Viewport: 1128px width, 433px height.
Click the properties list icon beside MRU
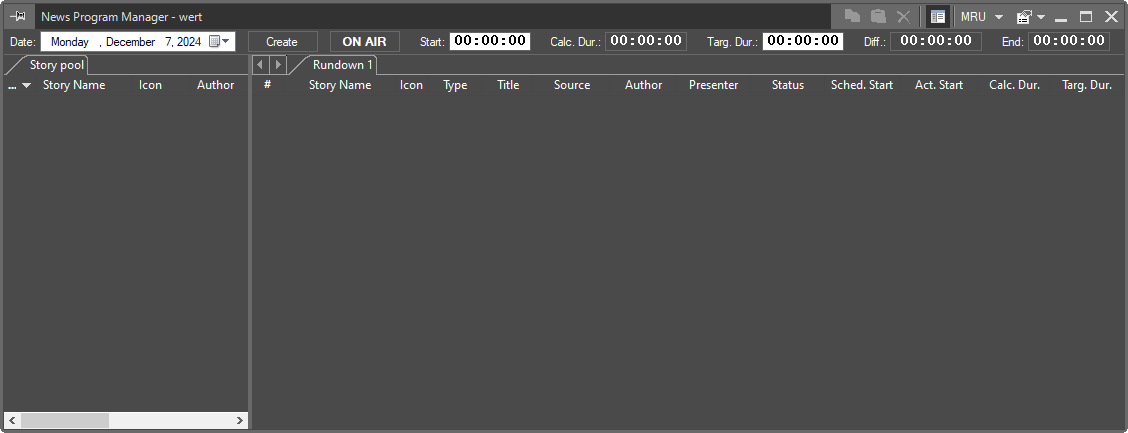[1023, 16]
